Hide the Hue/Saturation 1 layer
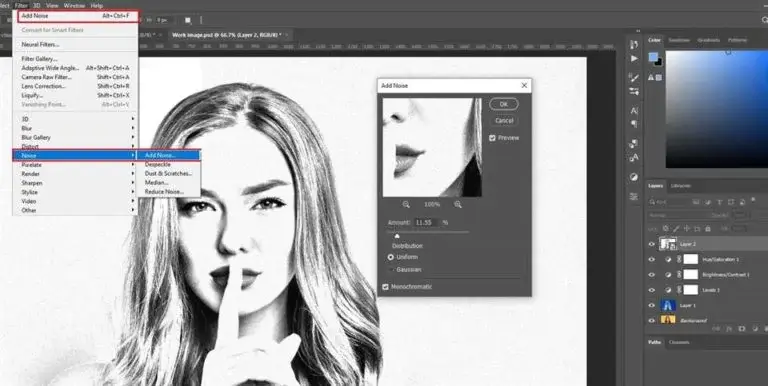The height and width of the screenshot is (386, 768). [651, 259]
